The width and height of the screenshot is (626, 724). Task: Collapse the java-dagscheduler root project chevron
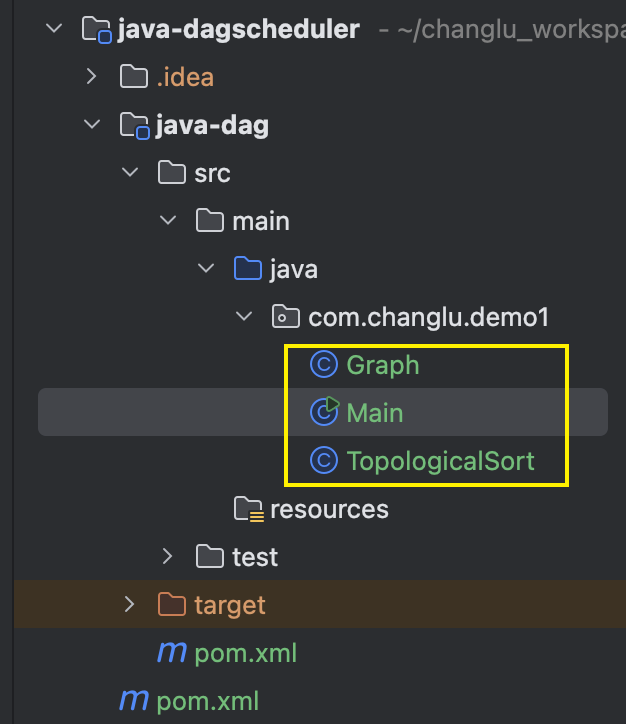pos(54,29)
